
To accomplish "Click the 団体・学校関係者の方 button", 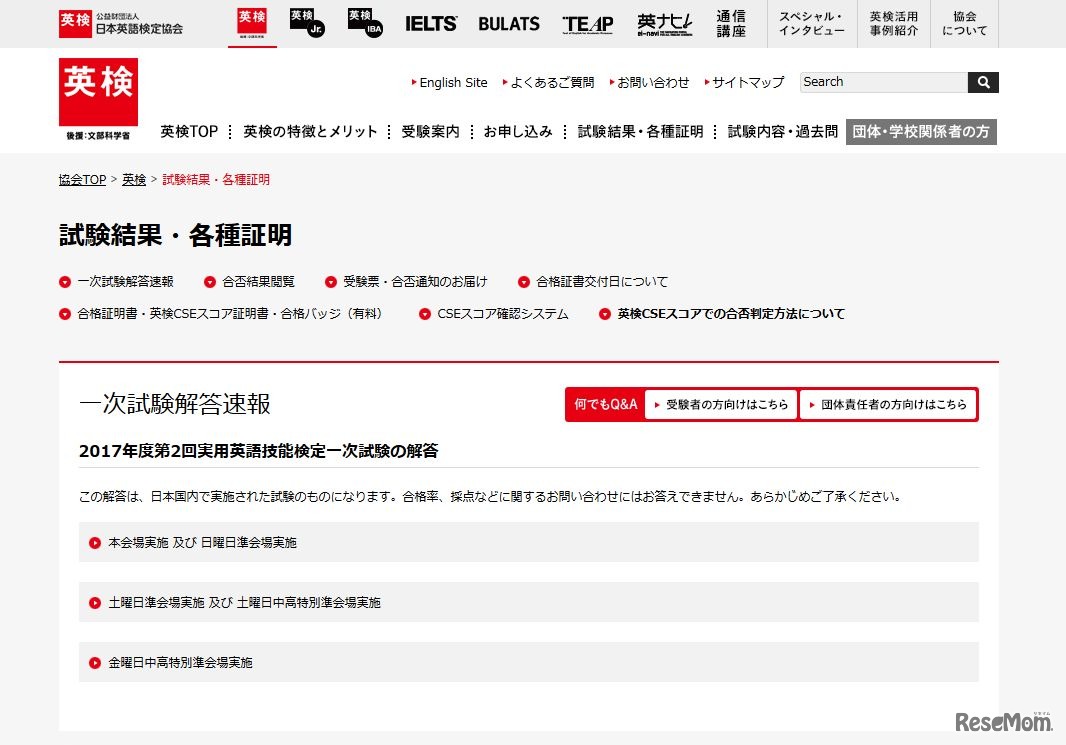I will click(x=921, y=131).
